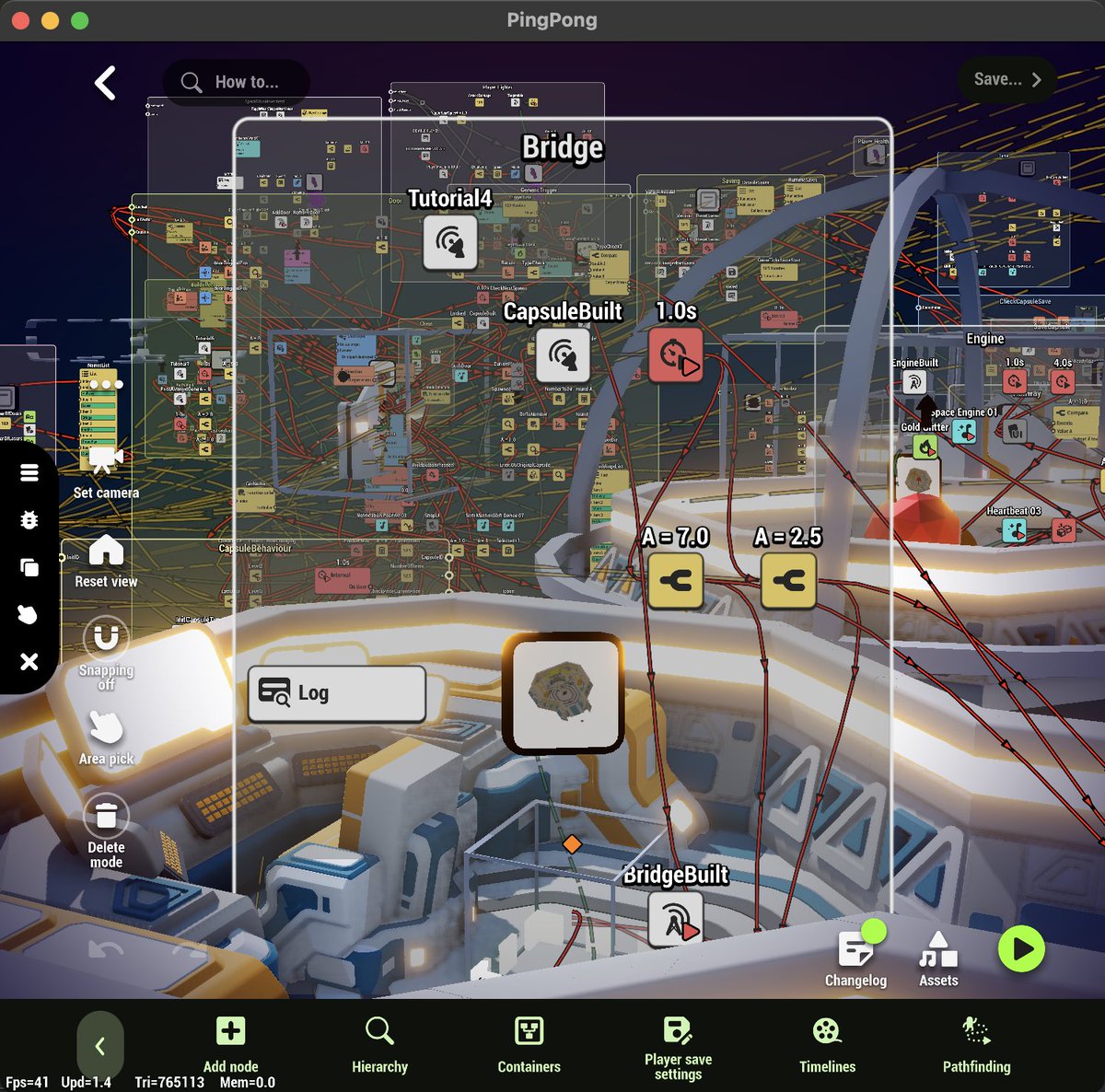1105x1092 pixels.
Task: Select the Engine 1.0s timer node
Action: 1015,382
